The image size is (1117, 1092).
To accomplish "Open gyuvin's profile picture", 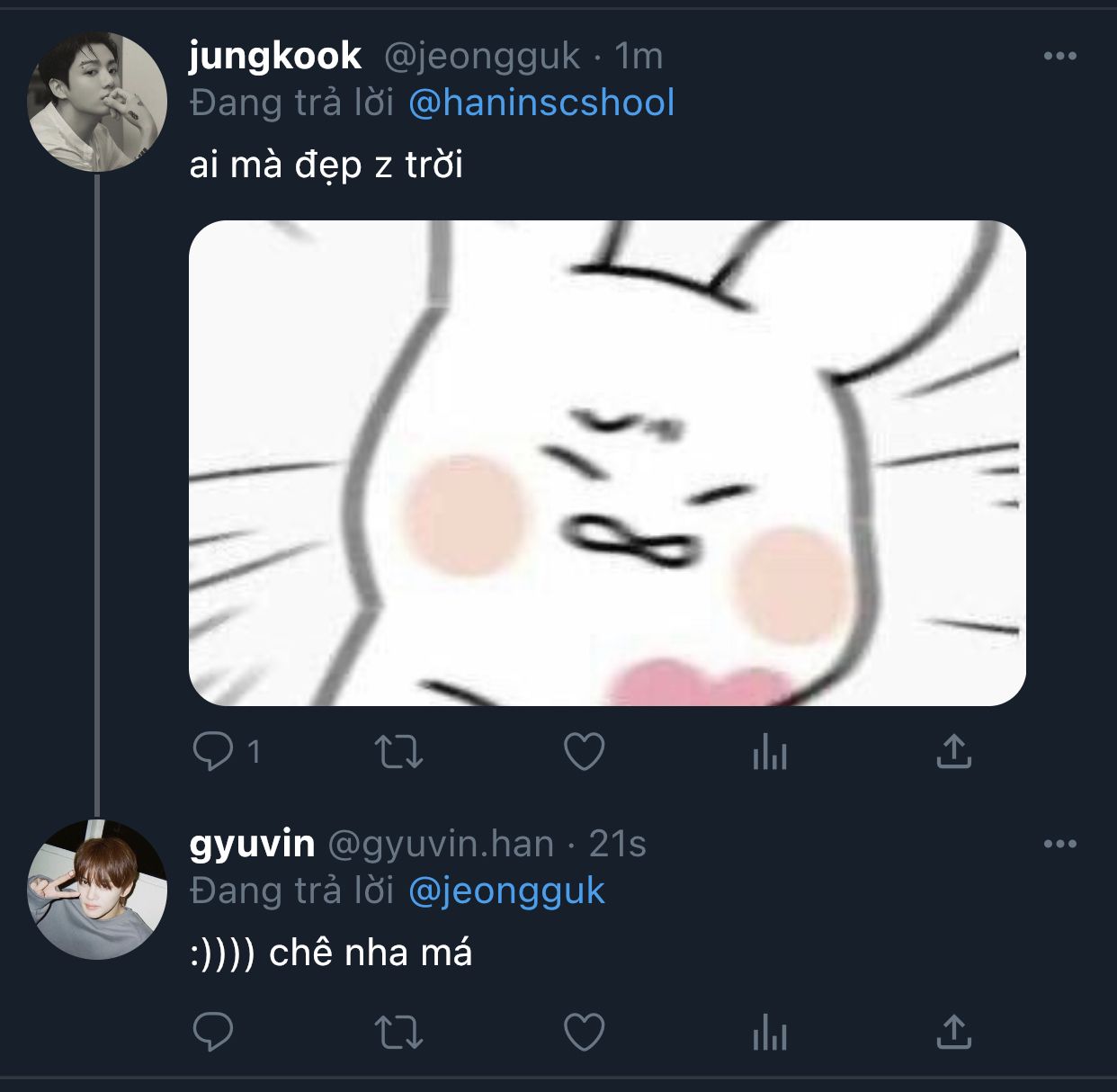I will tap(97, 890).
